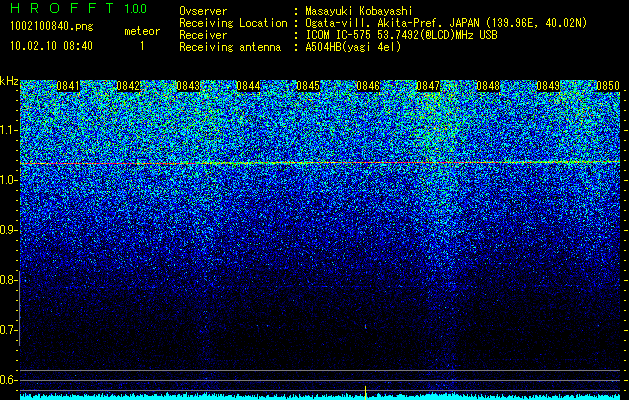Image resolution: width=629 pixels, height=400 pixels.
Task: Click the Receiving antenna label
Action: [x=230, y=47]
